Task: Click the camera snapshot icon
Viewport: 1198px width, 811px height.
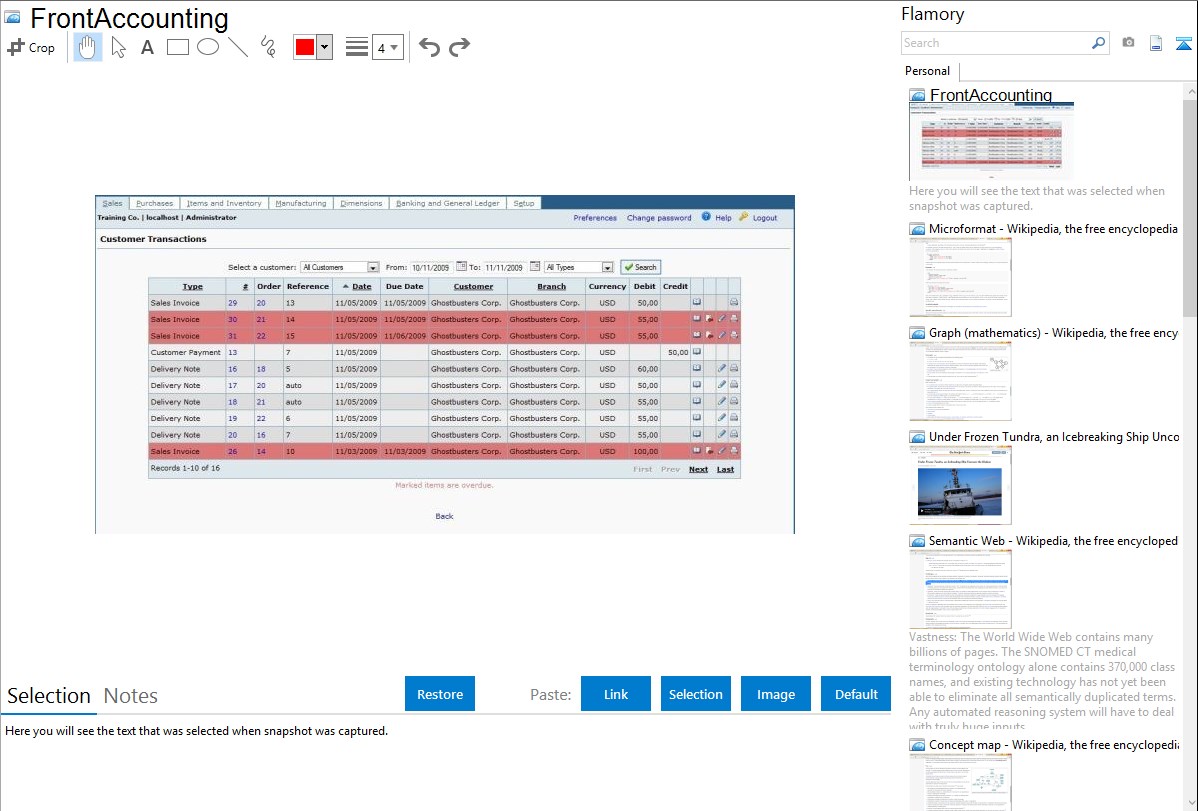Action: [x=1128, y=43]
